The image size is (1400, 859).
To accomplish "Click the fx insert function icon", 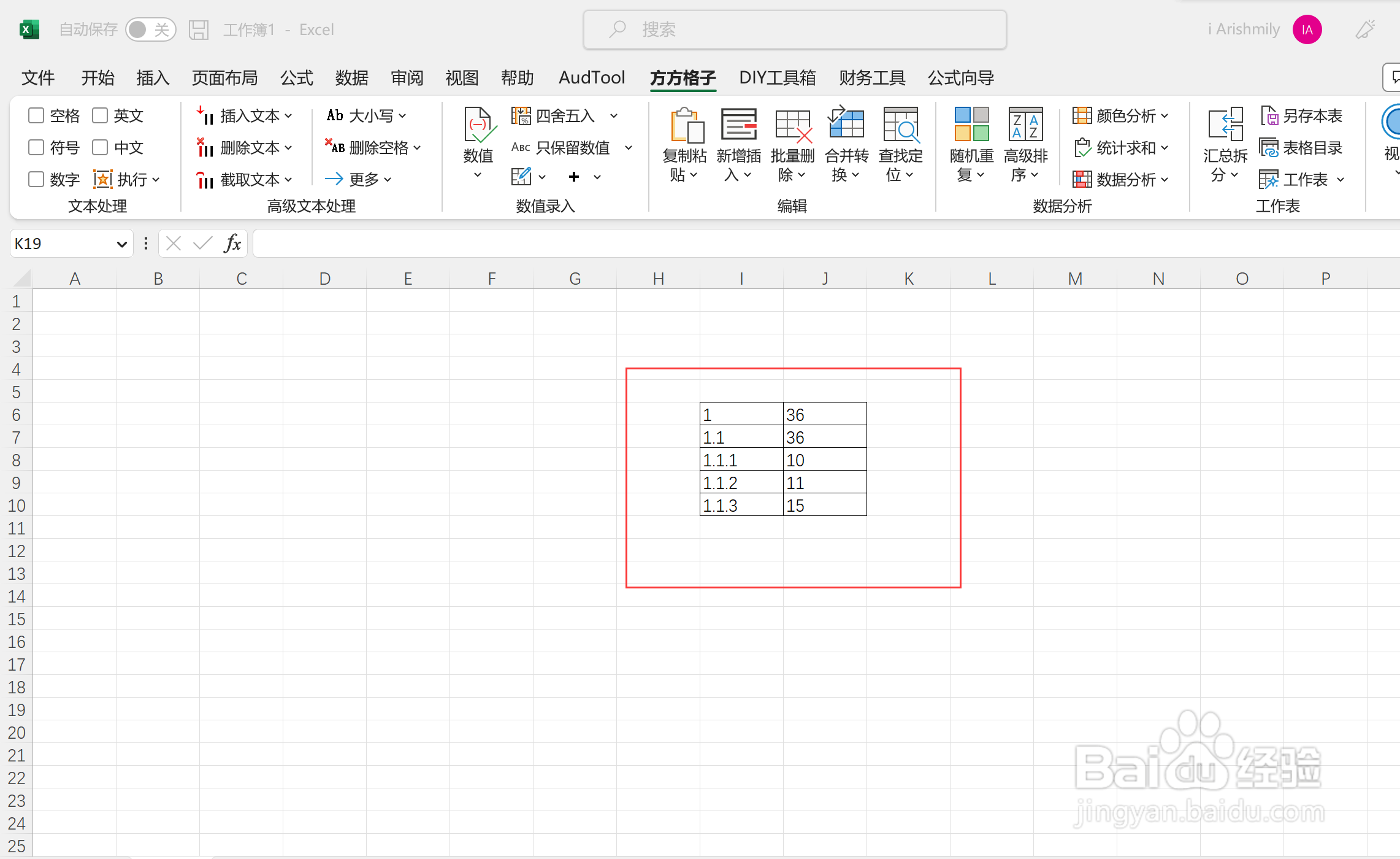I will tap(232, 244).
